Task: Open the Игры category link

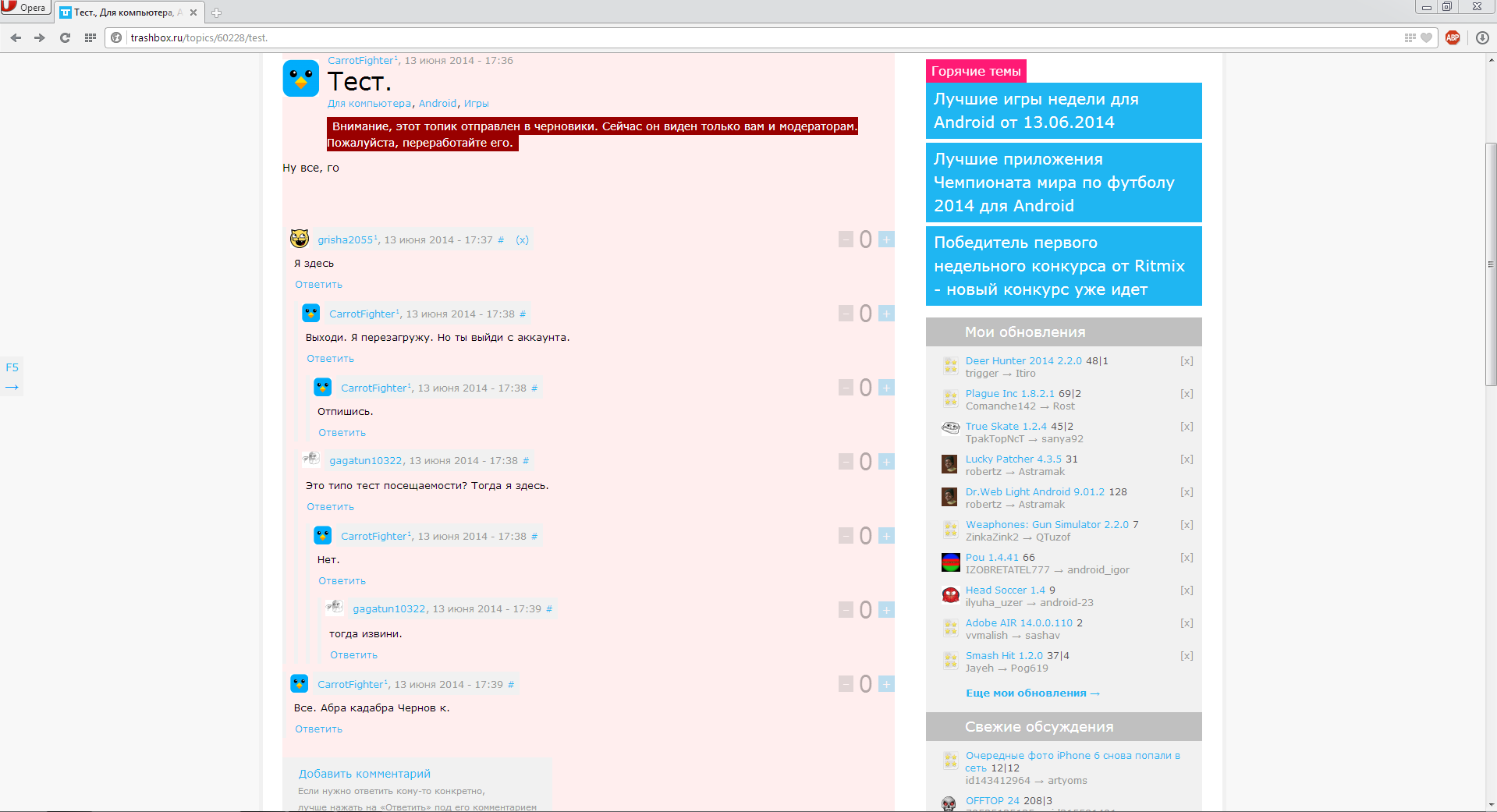Action: click(x=476, y=103)
